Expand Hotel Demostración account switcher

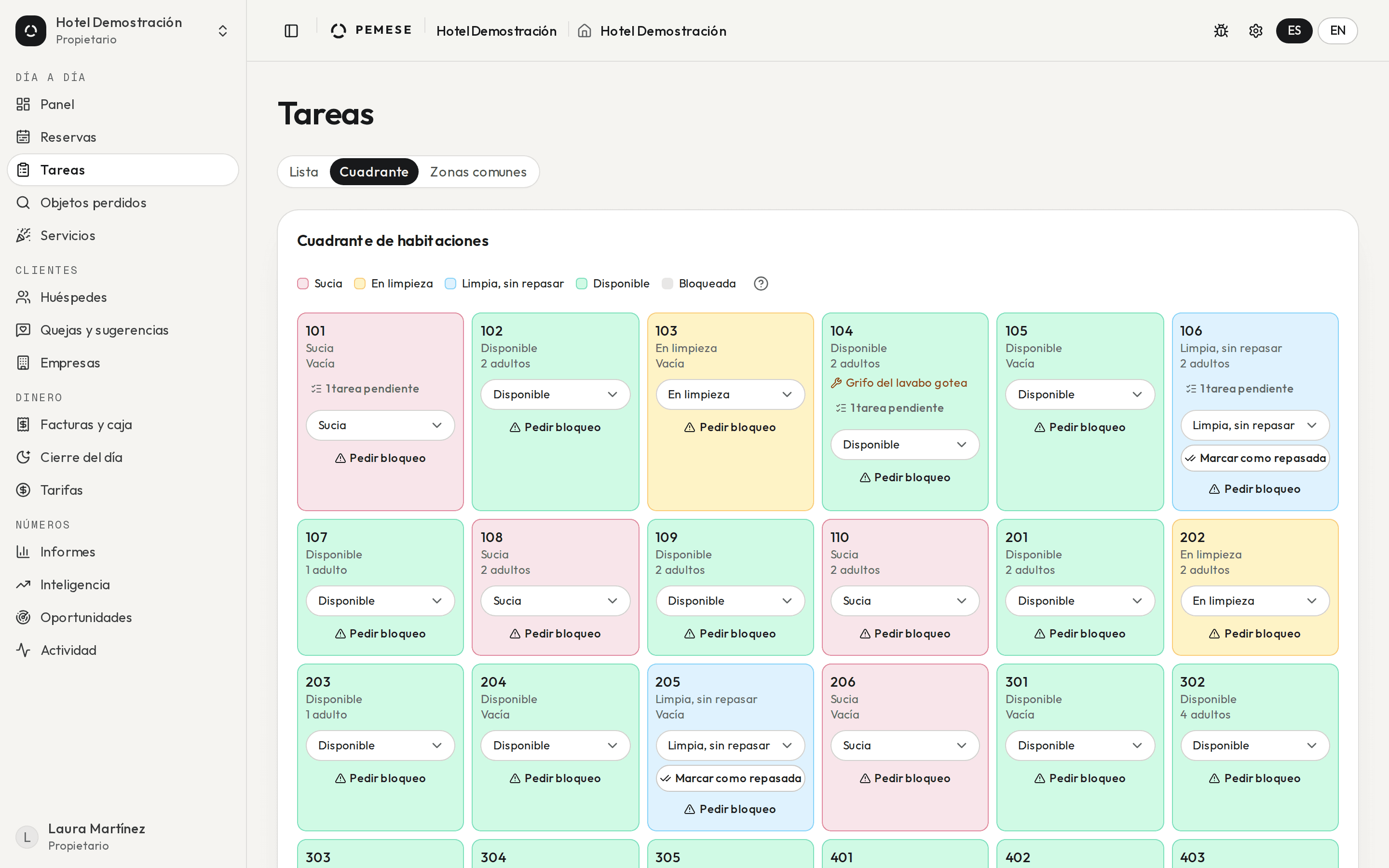click(123, 31)
